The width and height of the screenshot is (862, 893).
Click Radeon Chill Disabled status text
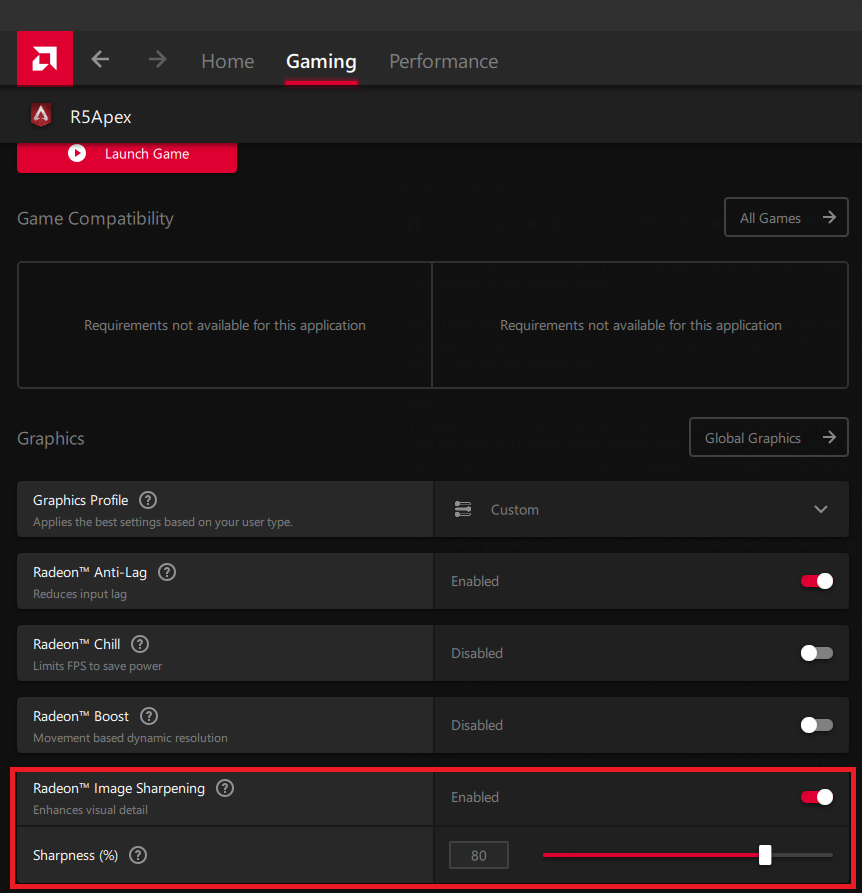tap(477, 653)
